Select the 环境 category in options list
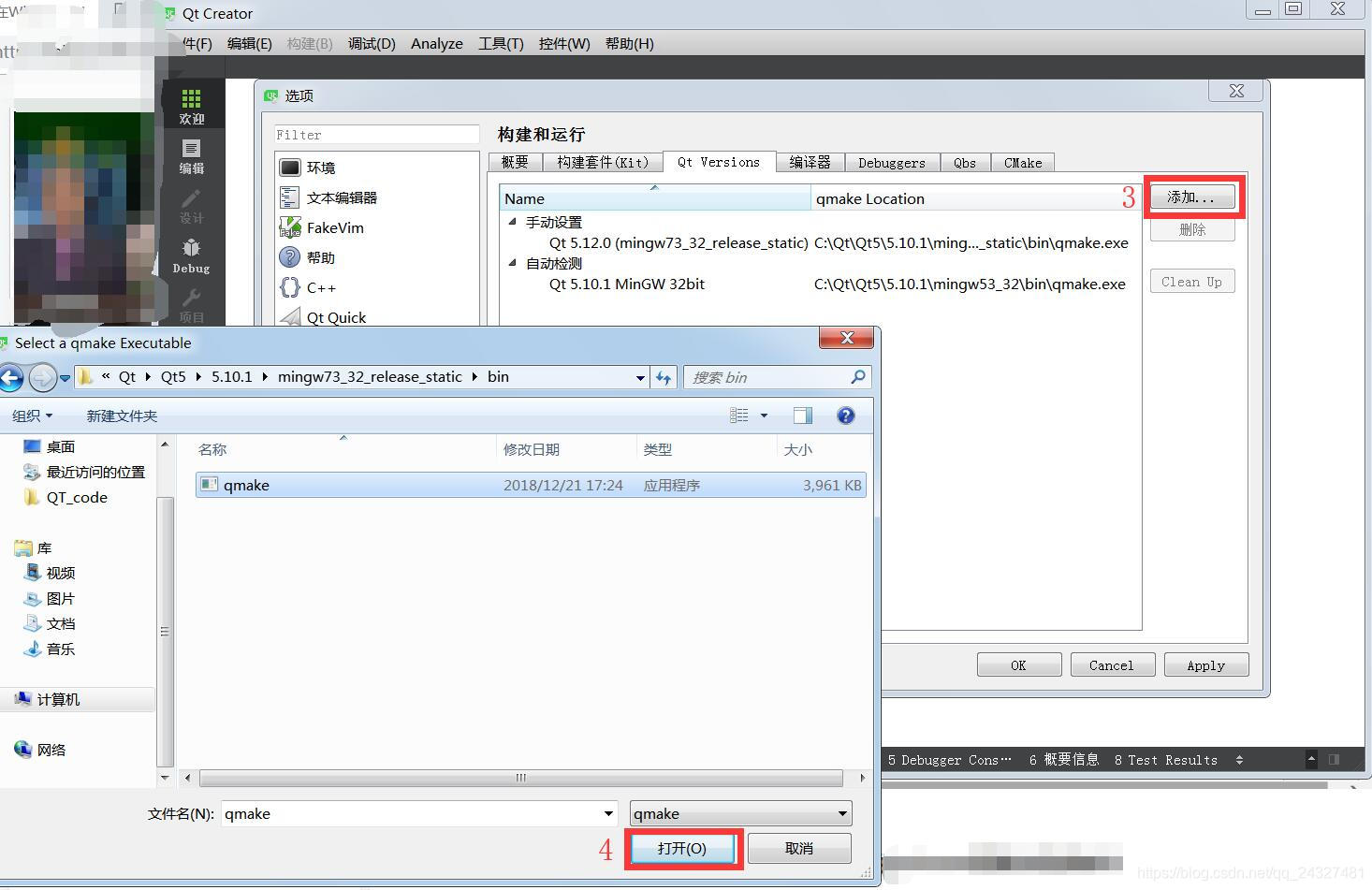Viewport: 1372px width, 890px height. (308, 168)
